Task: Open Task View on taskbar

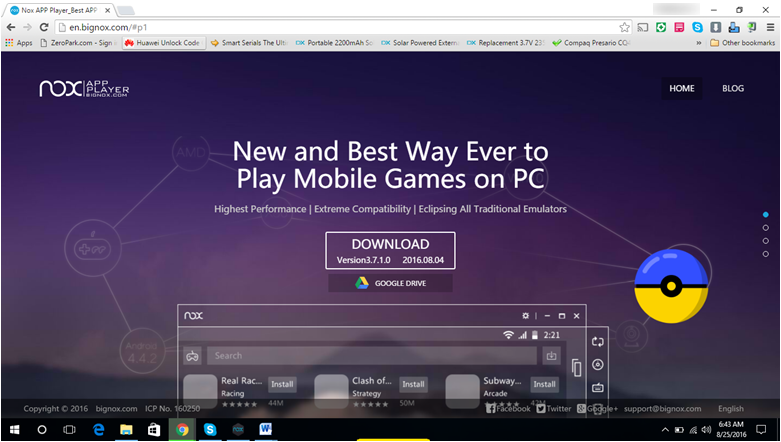Action: 69,430
